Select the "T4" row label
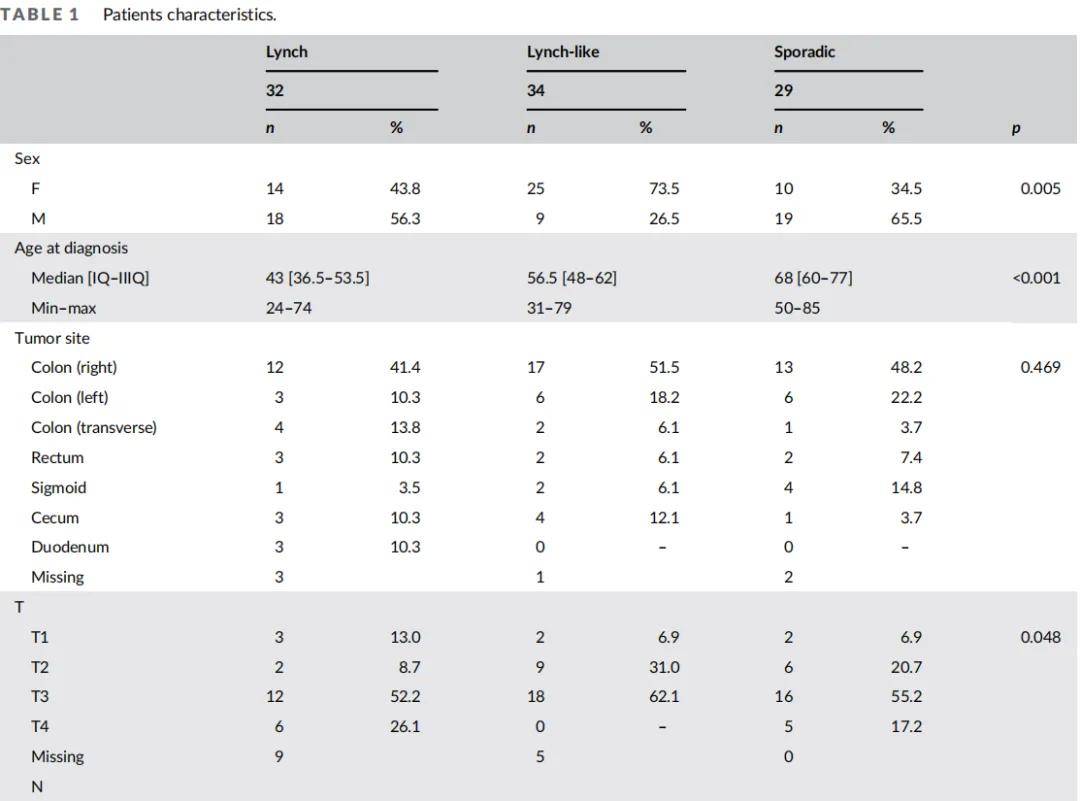Screen dimensions: 1080x801 click(x=40, y=727)
